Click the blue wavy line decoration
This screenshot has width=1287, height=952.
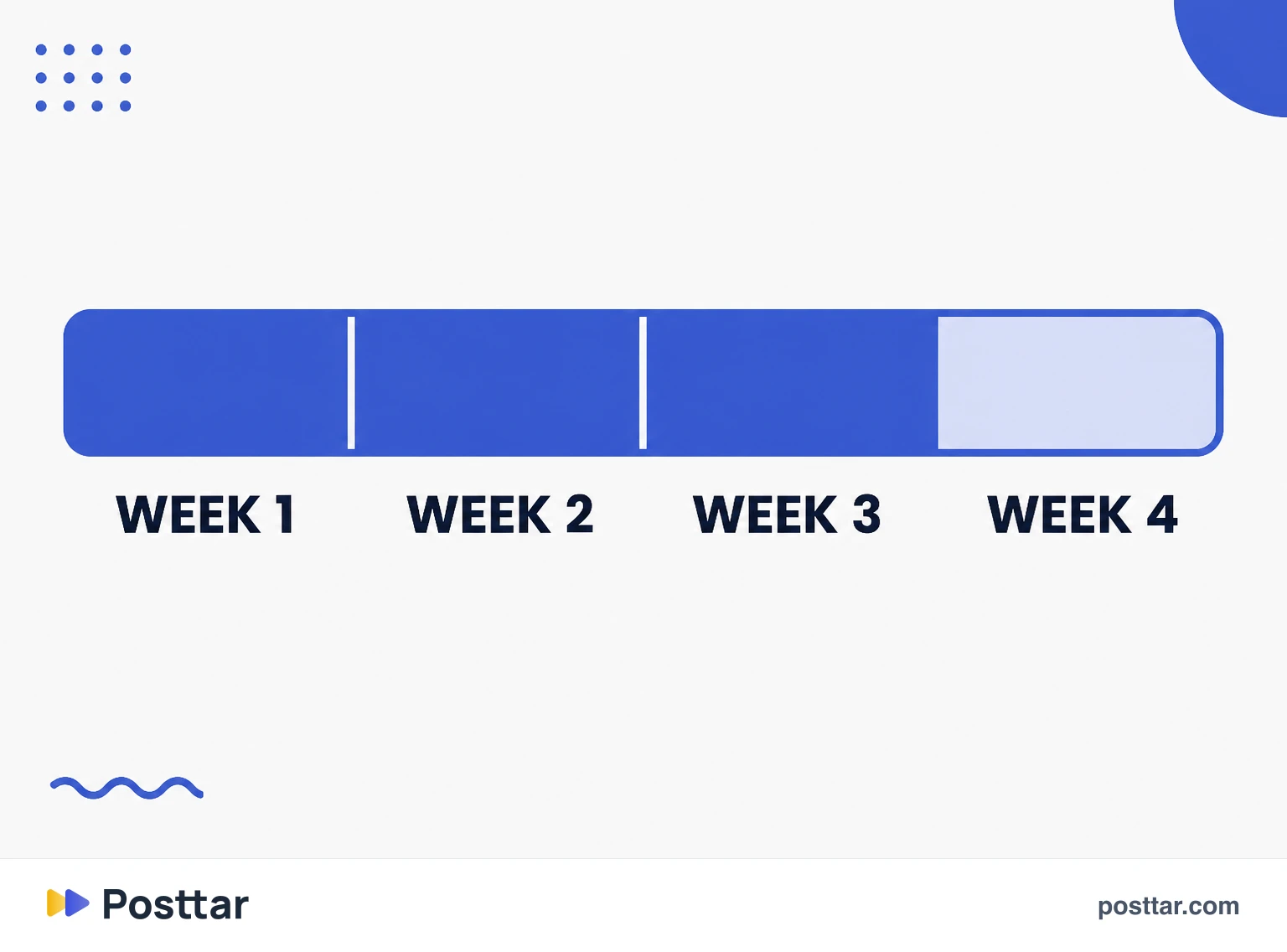tap(127, 788)
